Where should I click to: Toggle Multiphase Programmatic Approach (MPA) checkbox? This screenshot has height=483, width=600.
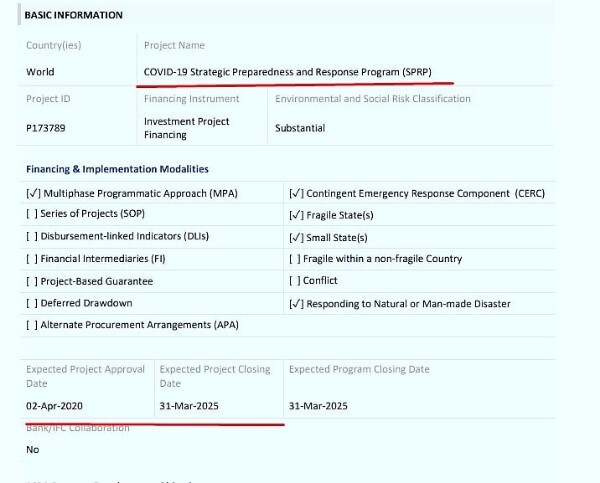[33, 193]
